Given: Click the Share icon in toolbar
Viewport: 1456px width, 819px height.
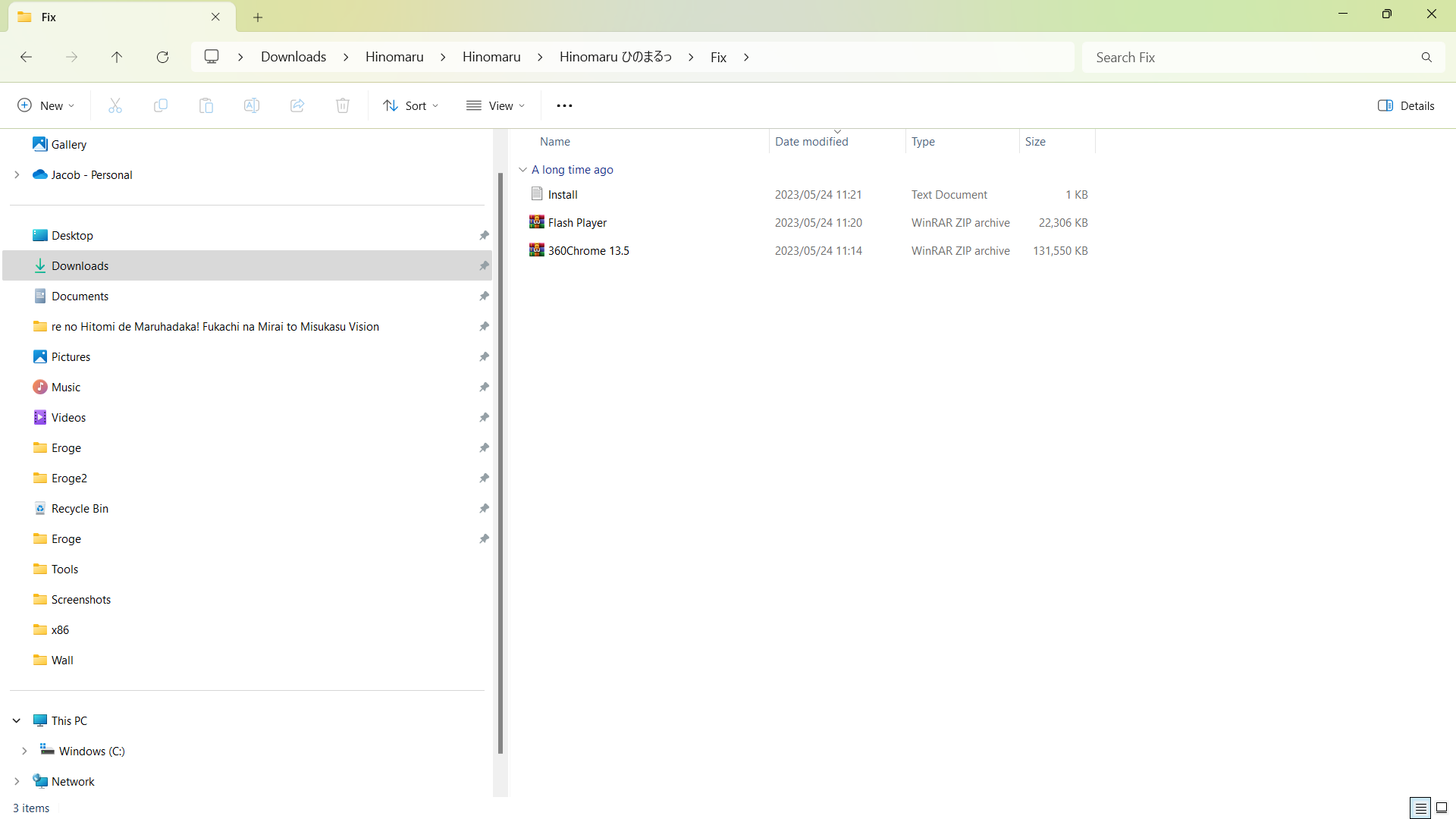Looking at the screenshot, I should [297, 105].
